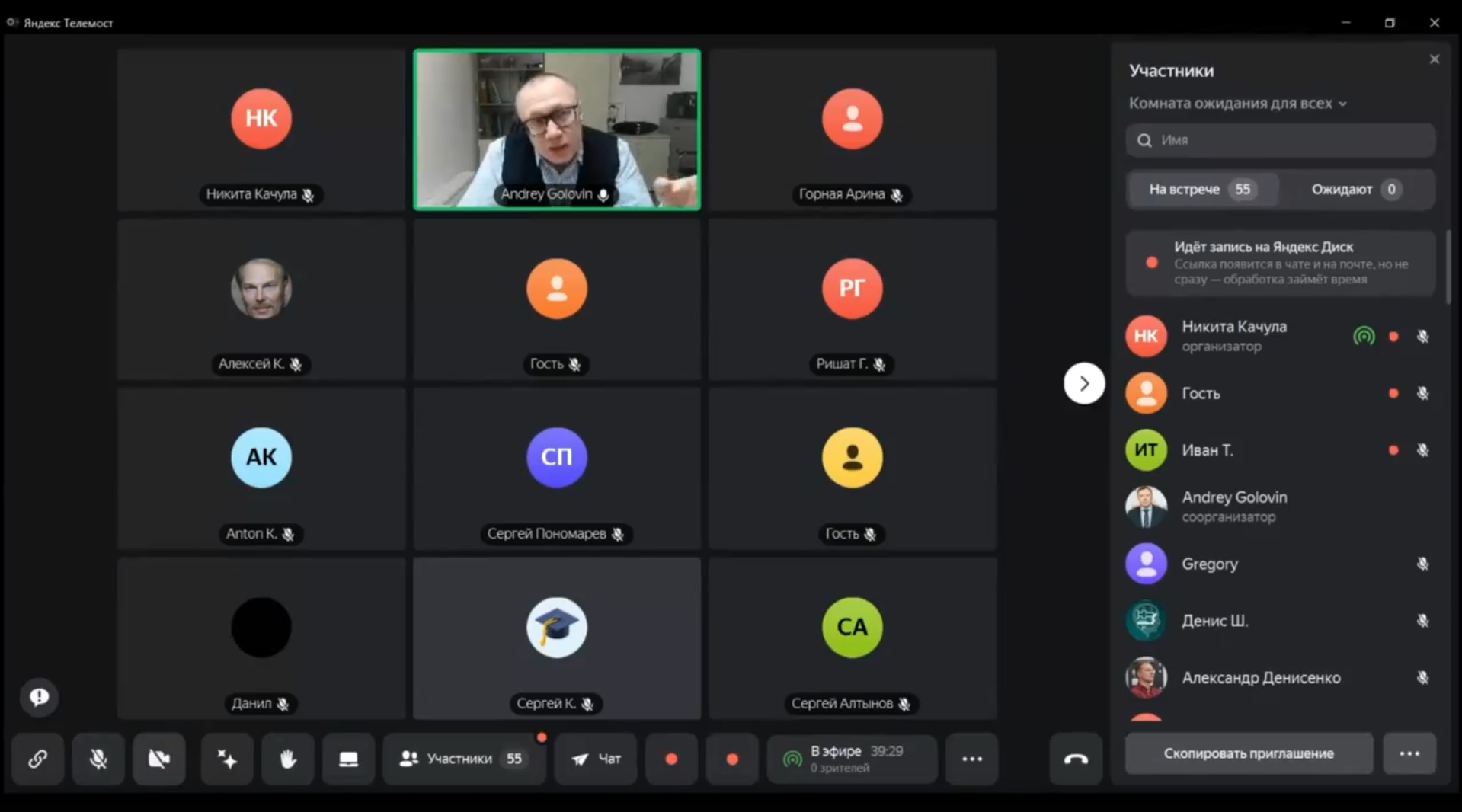Select the Andrey Golovin video tile

[x=557, y=129]
